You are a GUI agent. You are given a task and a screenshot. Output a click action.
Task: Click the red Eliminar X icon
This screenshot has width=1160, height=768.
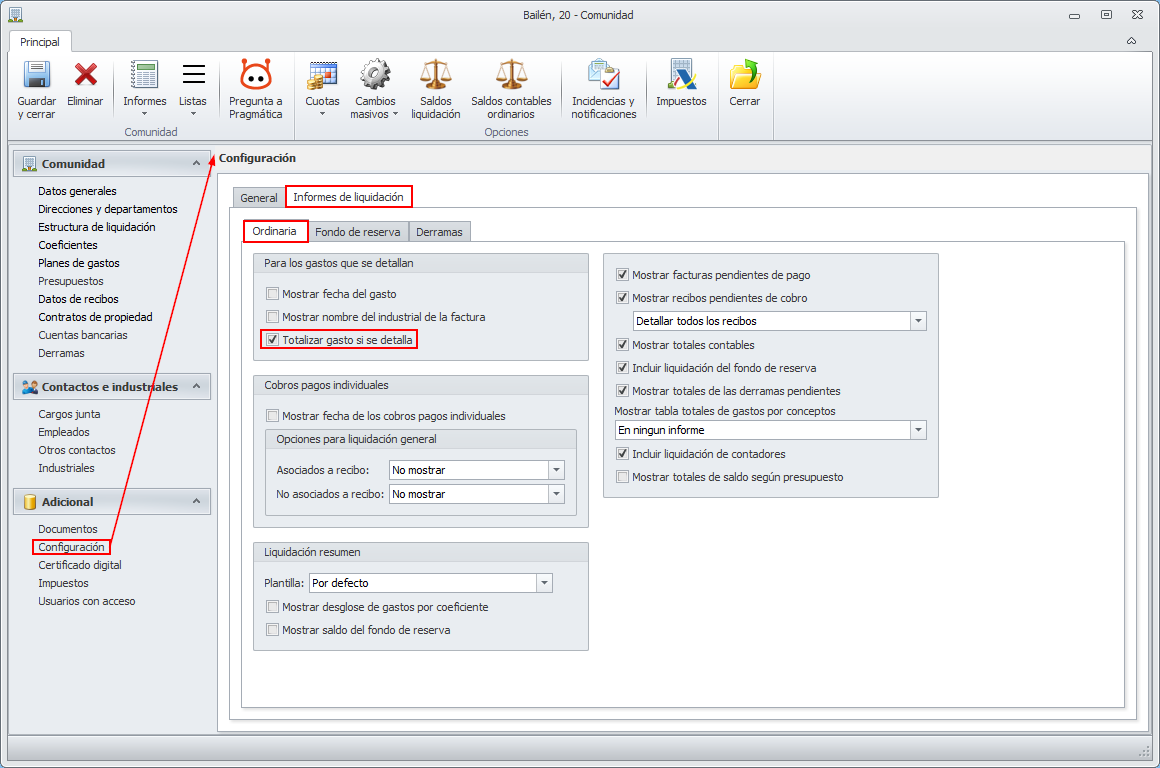click(86, 75)
